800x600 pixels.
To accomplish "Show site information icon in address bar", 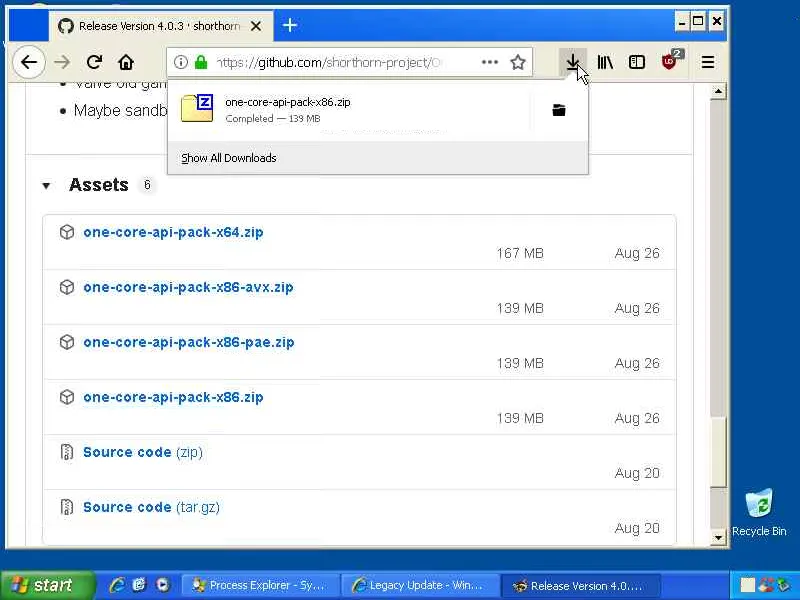I will click(180, 62).
